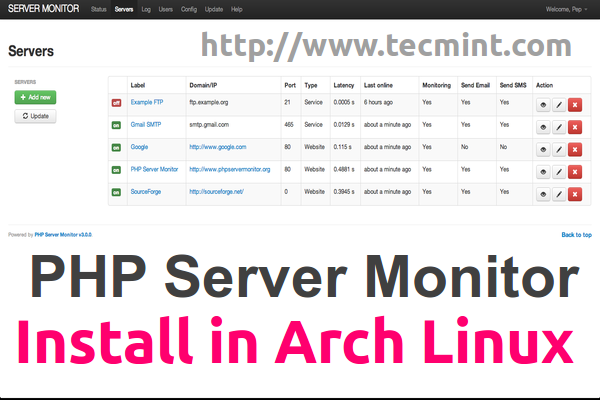Click the Send SMS column header
This screenshot has height=400, width=600.
(x=513, y=85)
